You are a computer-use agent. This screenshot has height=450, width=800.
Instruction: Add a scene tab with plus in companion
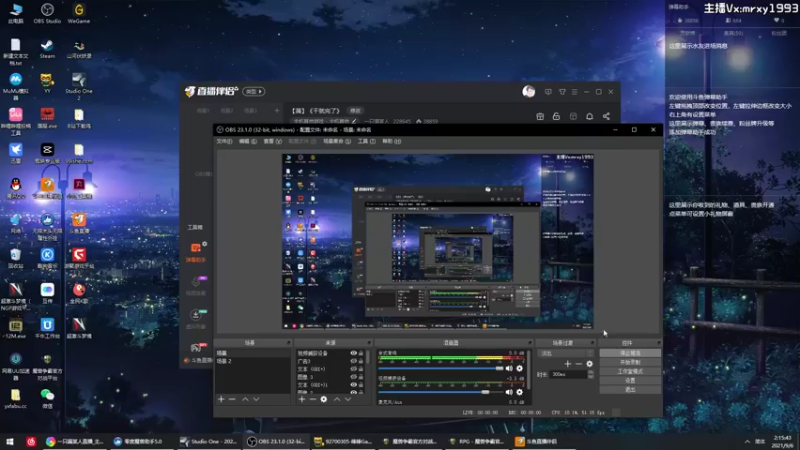click(x=277, y=111)
